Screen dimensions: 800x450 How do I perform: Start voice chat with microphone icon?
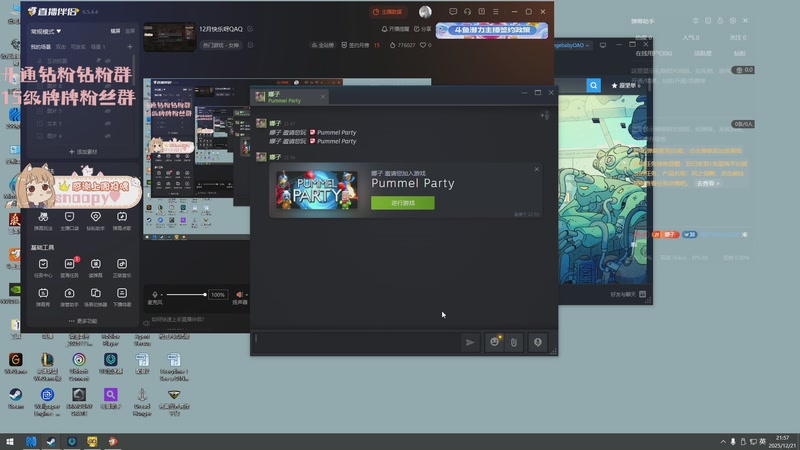click(538, 342)
